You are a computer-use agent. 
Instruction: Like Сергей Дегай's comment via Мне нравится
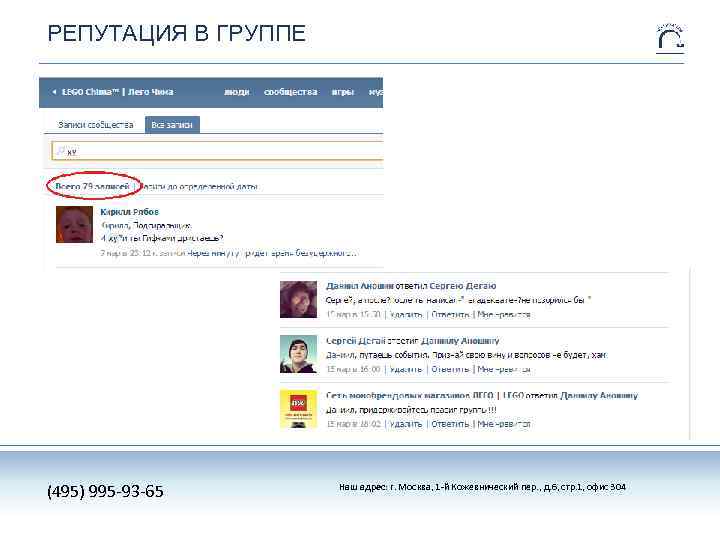(x=504, y=369)
